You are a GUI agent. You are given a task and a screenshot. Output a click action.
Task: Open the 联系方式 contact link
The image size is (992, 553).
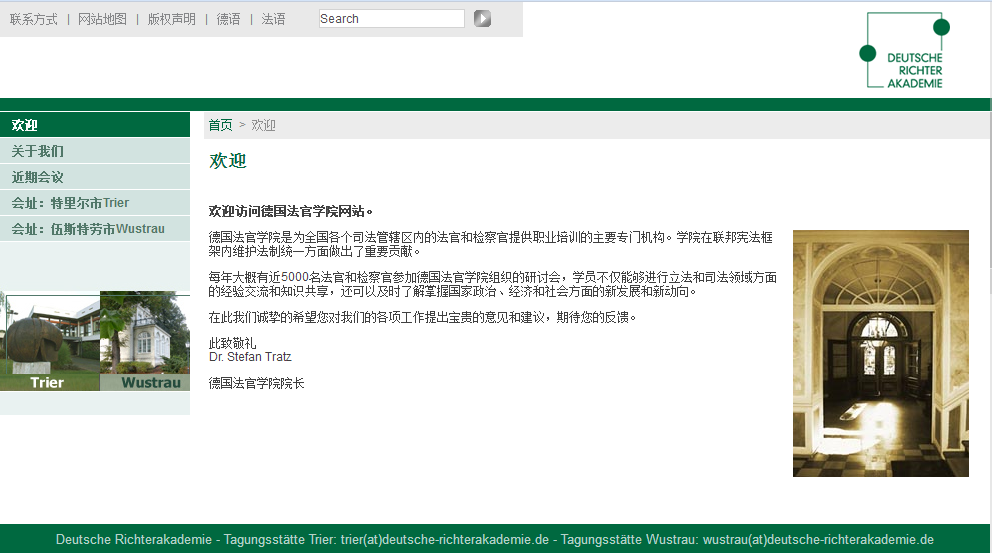pyautogui.click(x=34, y=19)
